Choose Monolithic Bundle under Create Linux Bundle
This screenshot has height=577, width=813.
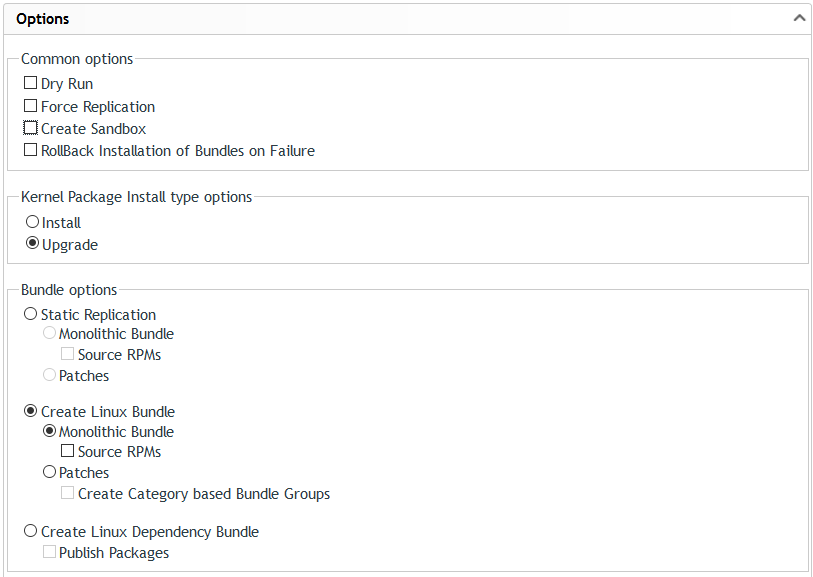pos(50,432)
